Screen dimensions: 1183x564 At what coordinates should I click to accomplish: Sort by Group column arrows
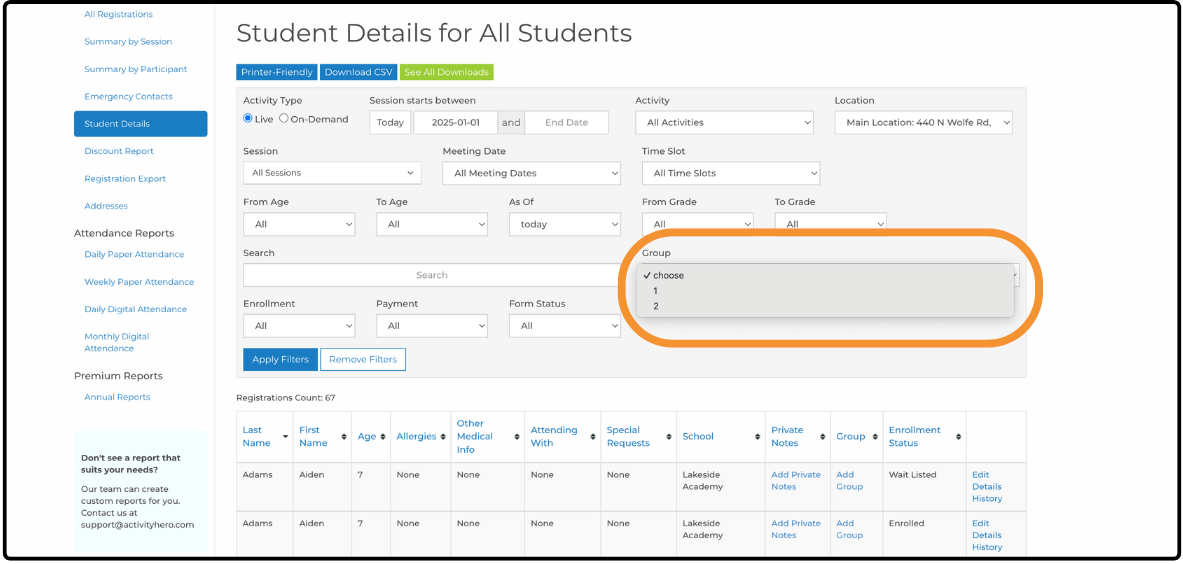click(874, 437)
